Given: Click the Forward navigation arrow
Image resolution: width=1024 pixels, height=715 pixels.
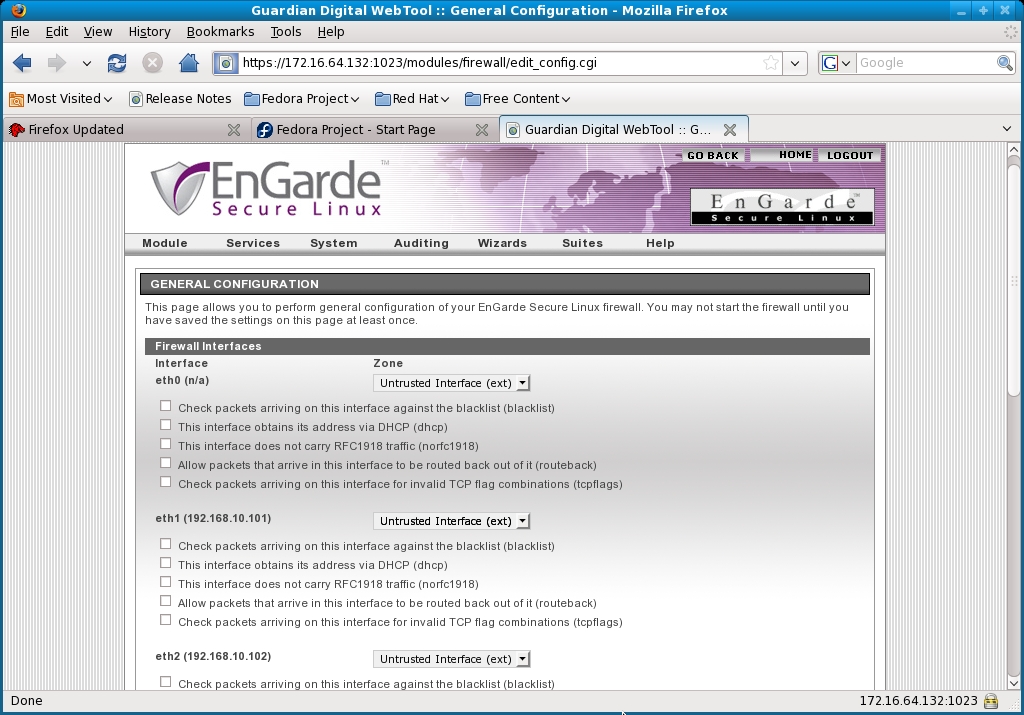Looking at the screenshot, I should coord(57,63).
